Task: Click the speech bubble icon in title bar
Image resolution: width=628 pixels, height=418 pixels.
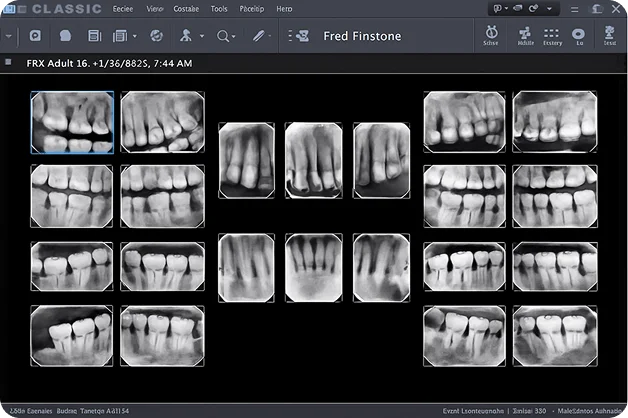Action: coord(497,8)
